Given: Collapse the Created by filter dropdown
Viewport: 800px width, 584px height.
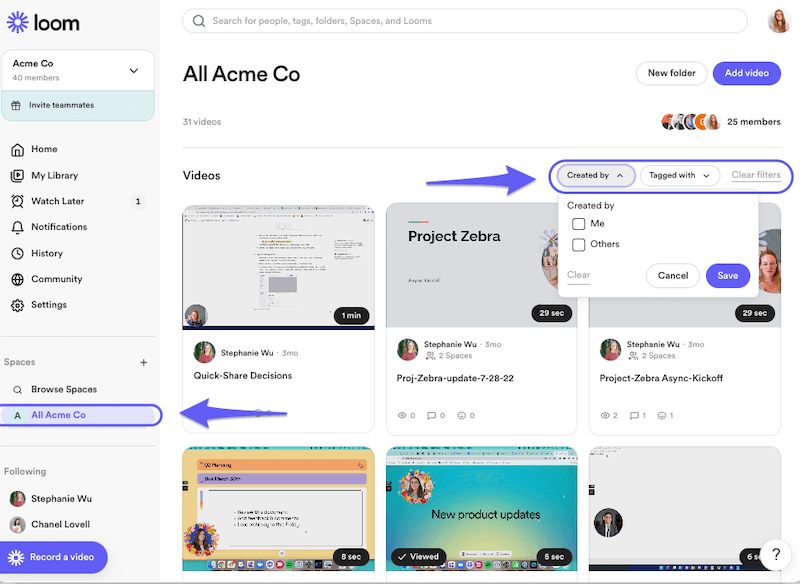Looking at the screenshot, I should pos(596,175).
